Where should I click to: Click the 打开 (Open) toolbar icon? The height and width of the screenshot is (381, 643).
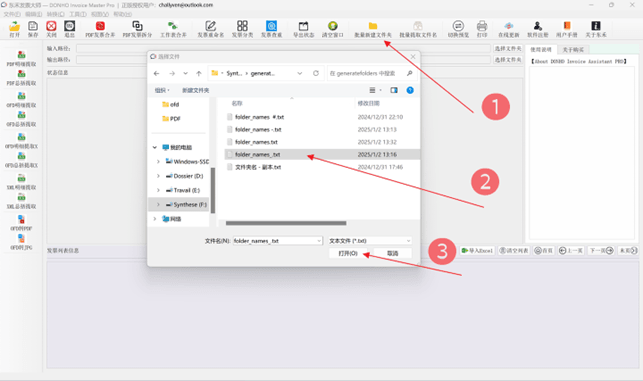click(14, 26)
